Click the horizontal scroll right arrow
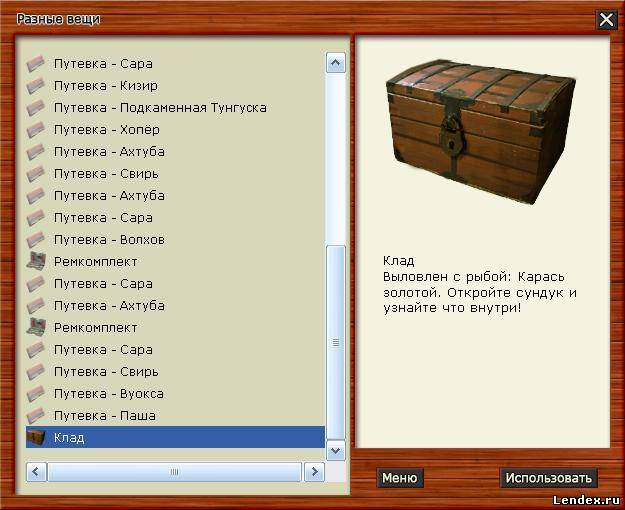Screen dimensions: 625x510 click(314, 472)
